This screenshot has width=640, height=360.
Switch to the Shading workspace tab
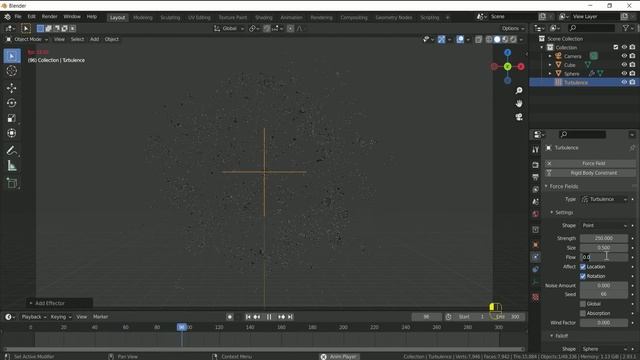264,18
